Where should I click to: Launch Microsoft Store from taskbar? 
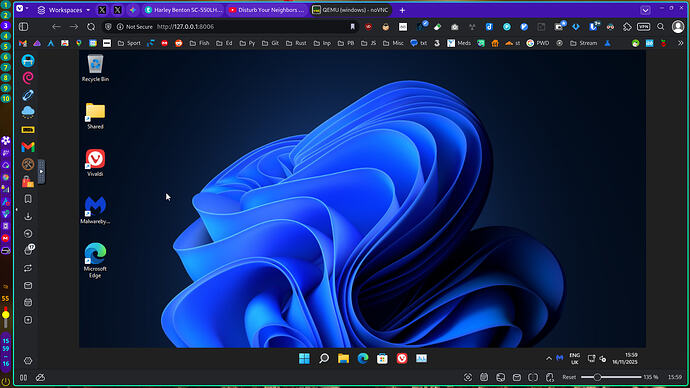click(x=382, y=359)
